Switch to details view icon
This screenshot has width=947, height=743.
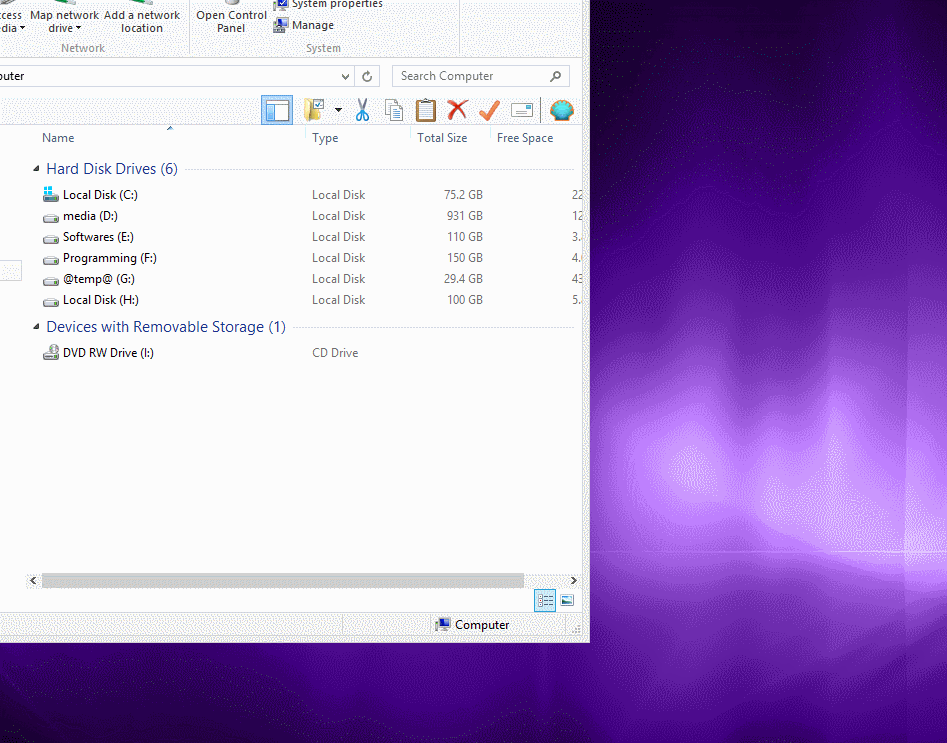tap(545, 600)
